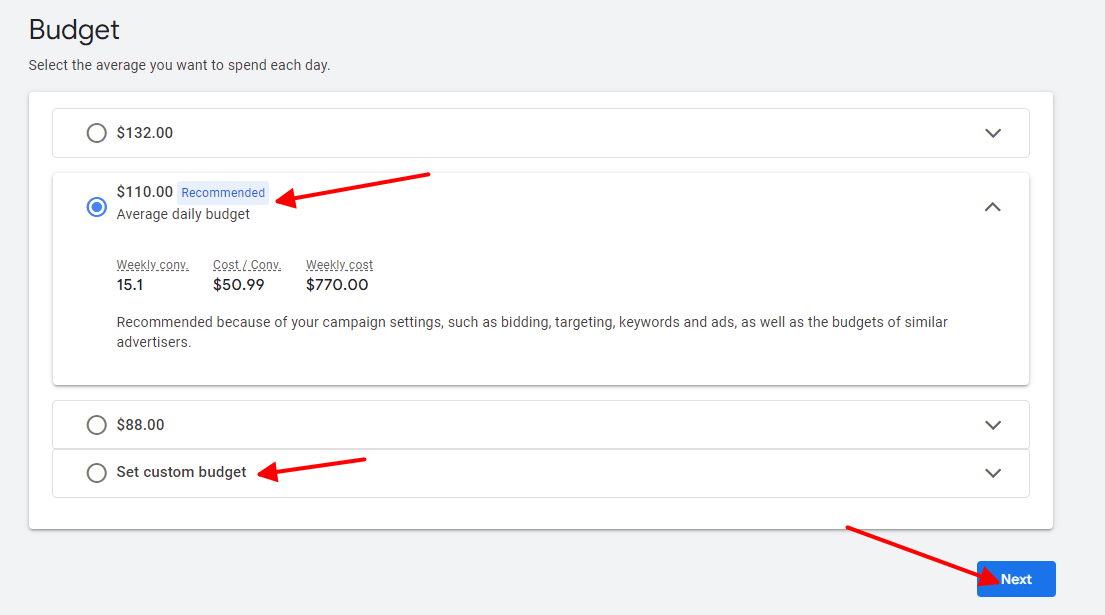Click the $770.00 weekly cost value
The width and height of the screenshot is (1105, 615).
(337, 284)
